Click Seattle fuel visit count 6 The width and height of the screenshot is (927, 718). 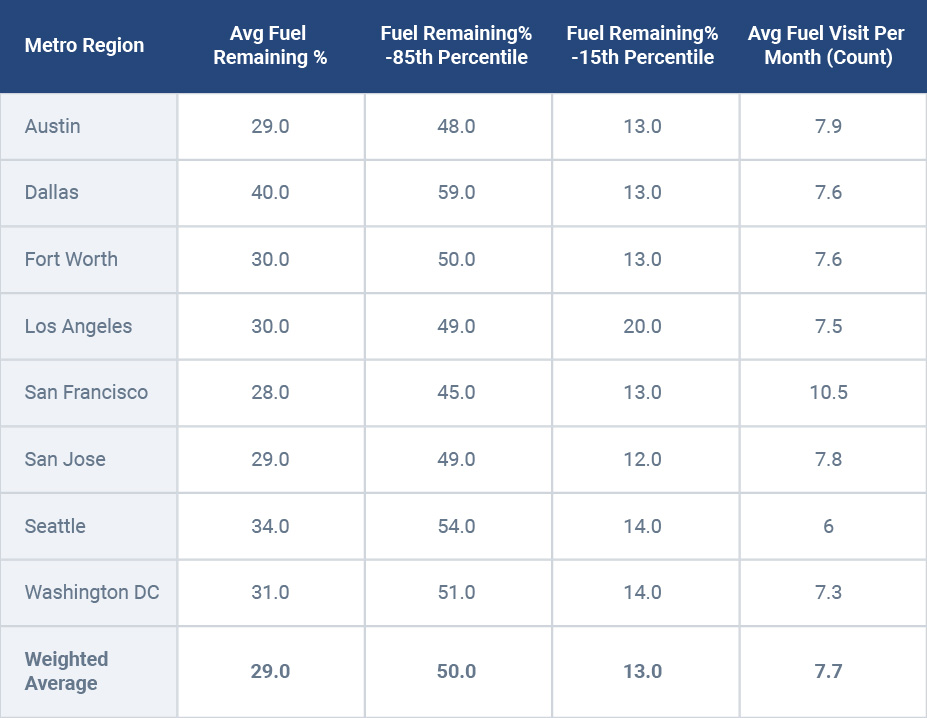828,526
